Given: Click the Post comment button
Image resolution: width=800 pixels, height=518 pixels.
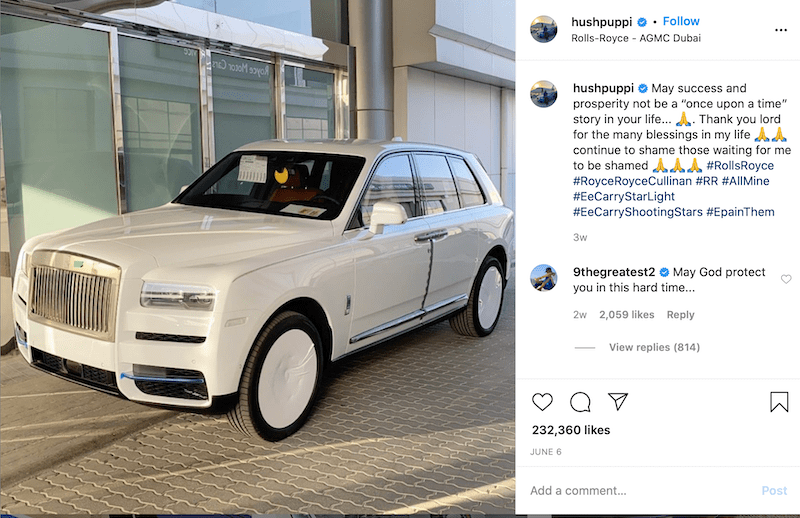Looking at the screenshot, I should (774, 490).
